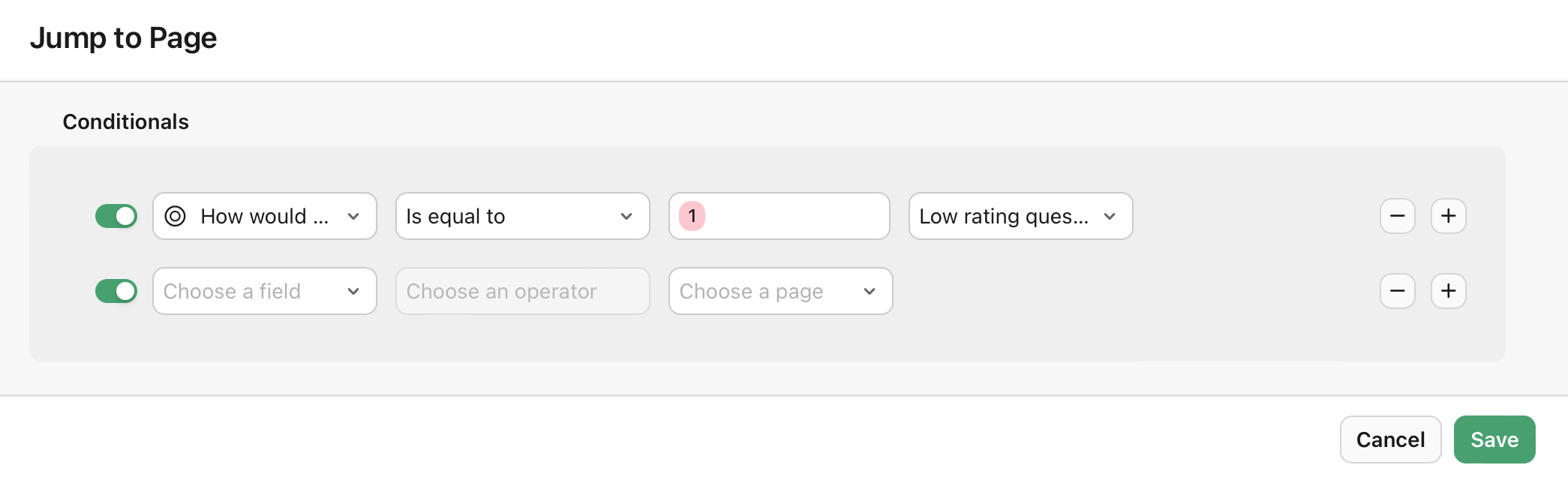Screen dimensions: 1568x477
Task: Click the chevron on the Is equal to dropdown
Action: point(626,216)
